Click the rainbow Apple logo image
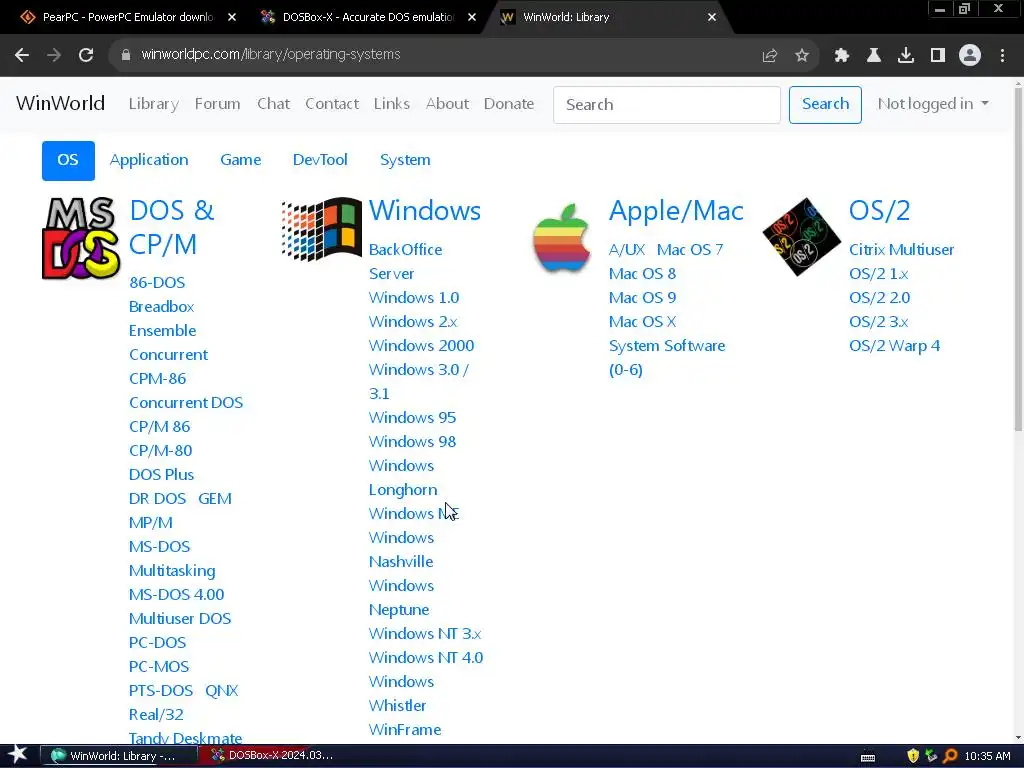The image size is (1024, 768). click(x=562, y=237)
